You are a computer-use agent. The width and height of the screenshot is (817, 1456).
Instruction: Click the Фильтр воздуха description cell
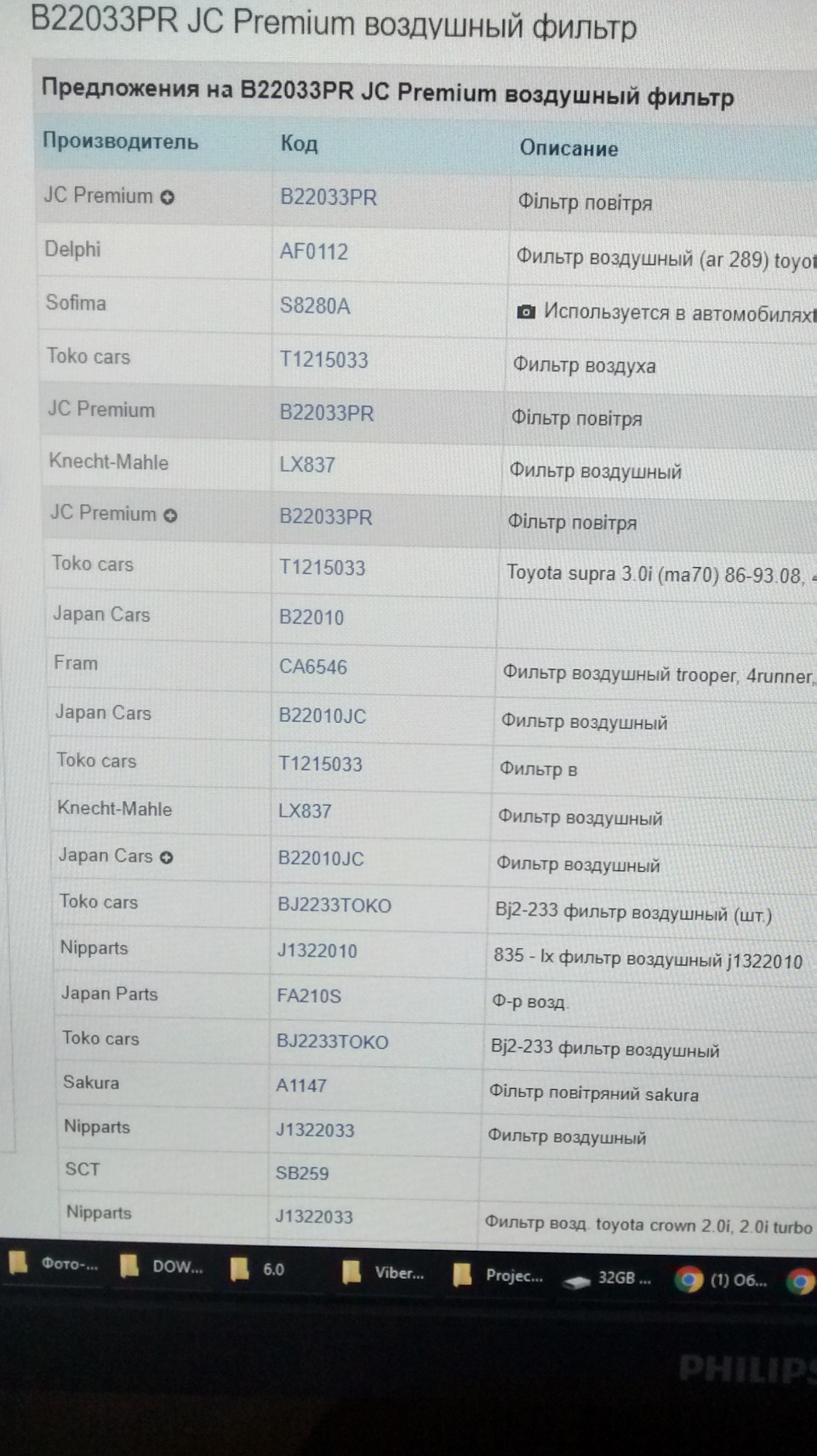[x=584, y=365]
